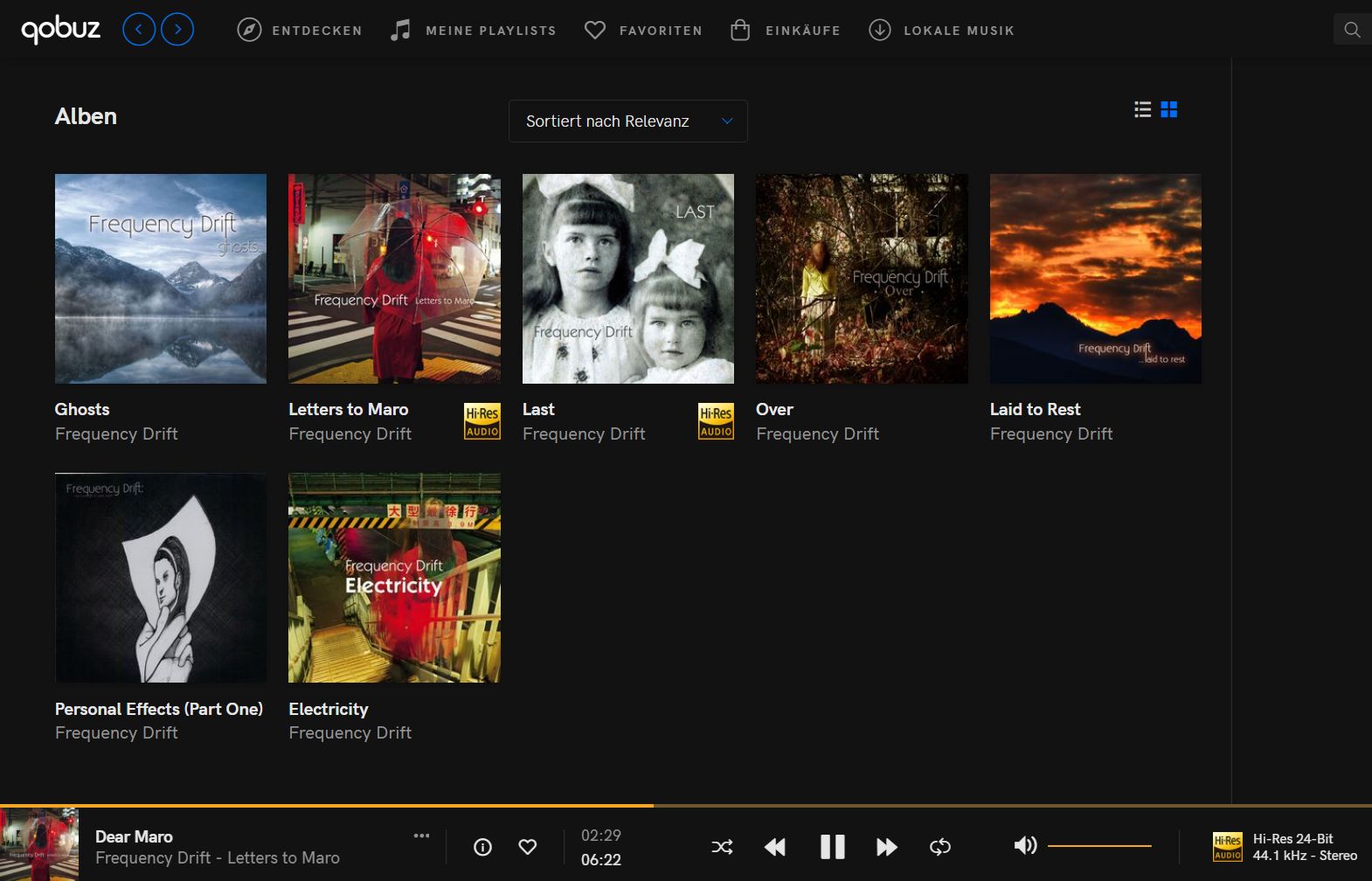Click the now-playing album thumbnail
Viewport: 1372px width, 881px height.
pyautogui.click(x=39, y=844)
